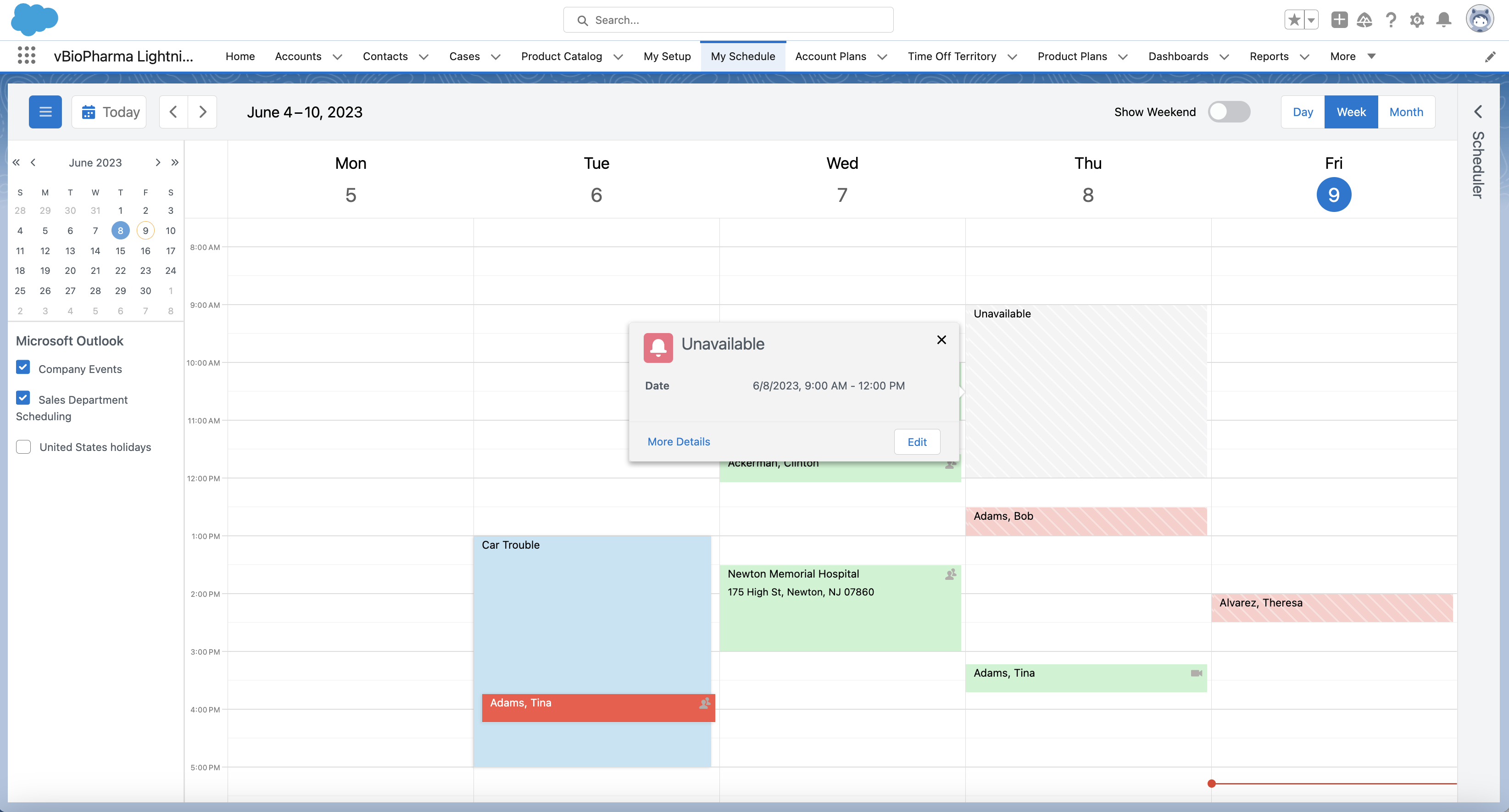Click the calendar hamburger menu icon

coord(45,111)
